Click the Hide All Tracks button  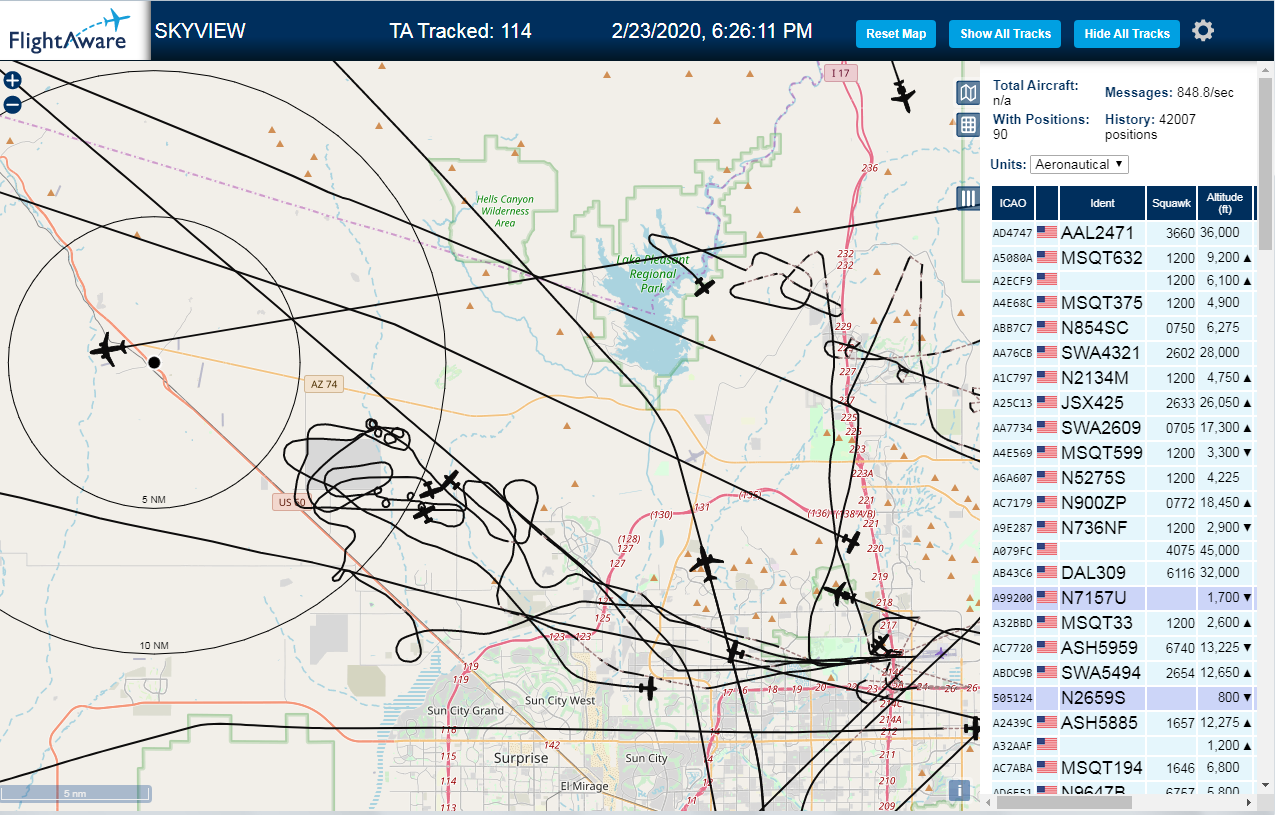click(x=1127, y=33)
